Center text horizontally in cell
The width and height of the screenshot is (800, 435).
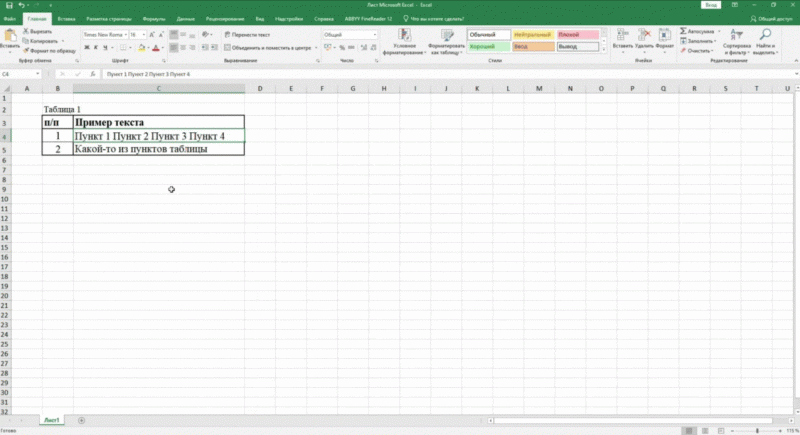183,47
